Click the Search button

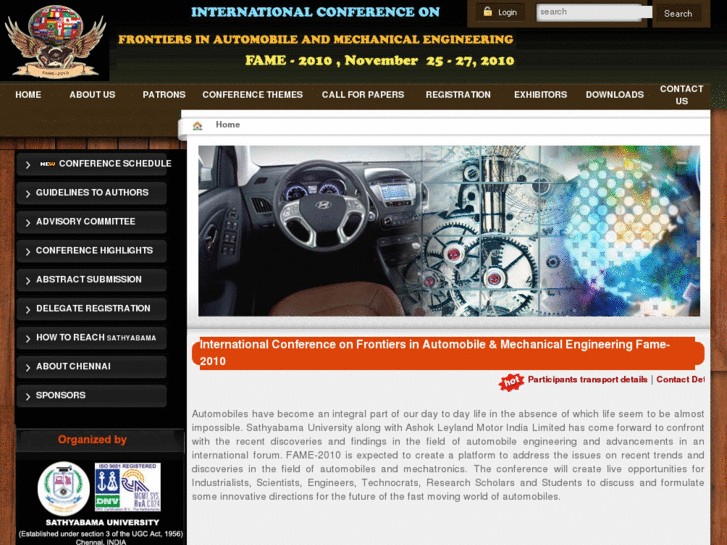coord(678,13)
